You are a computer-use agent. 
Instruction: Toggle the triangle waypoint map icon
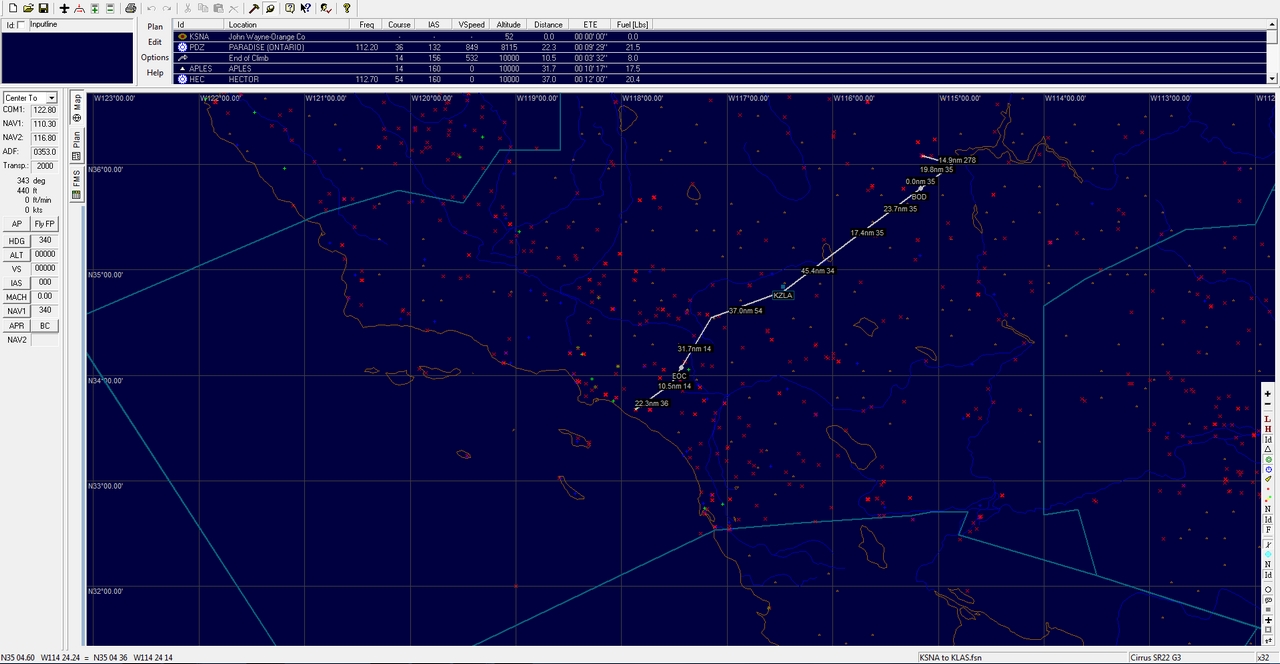[x=1268, y=449]
